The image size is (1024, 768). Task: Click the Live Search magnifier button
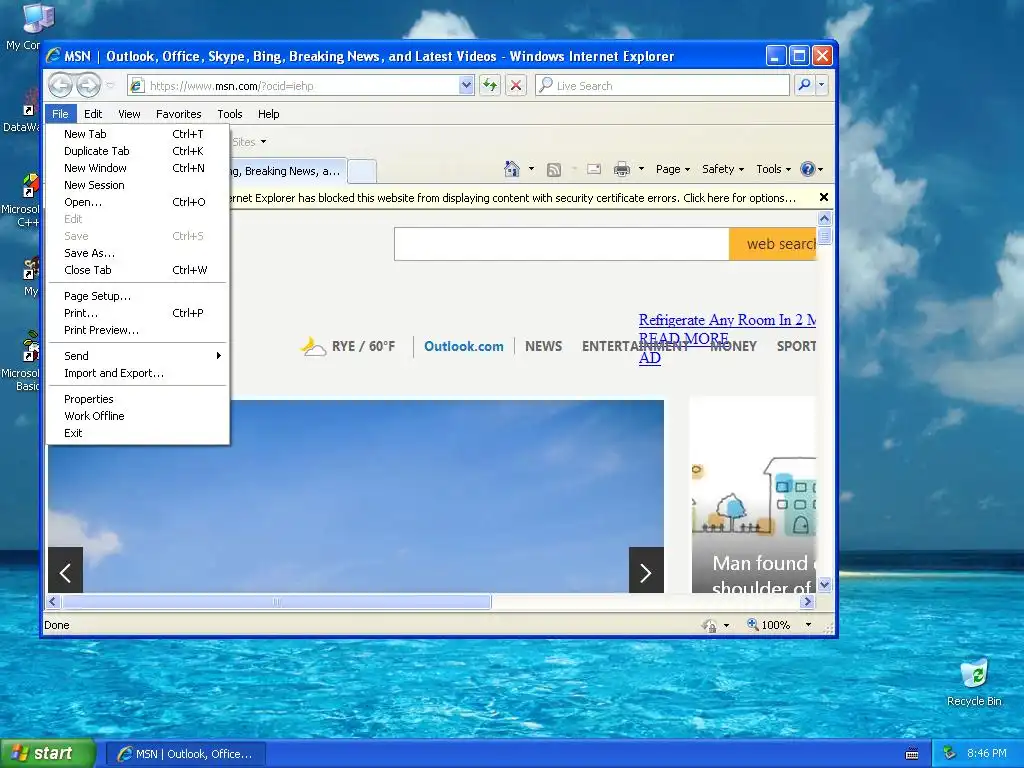point(805,85)
